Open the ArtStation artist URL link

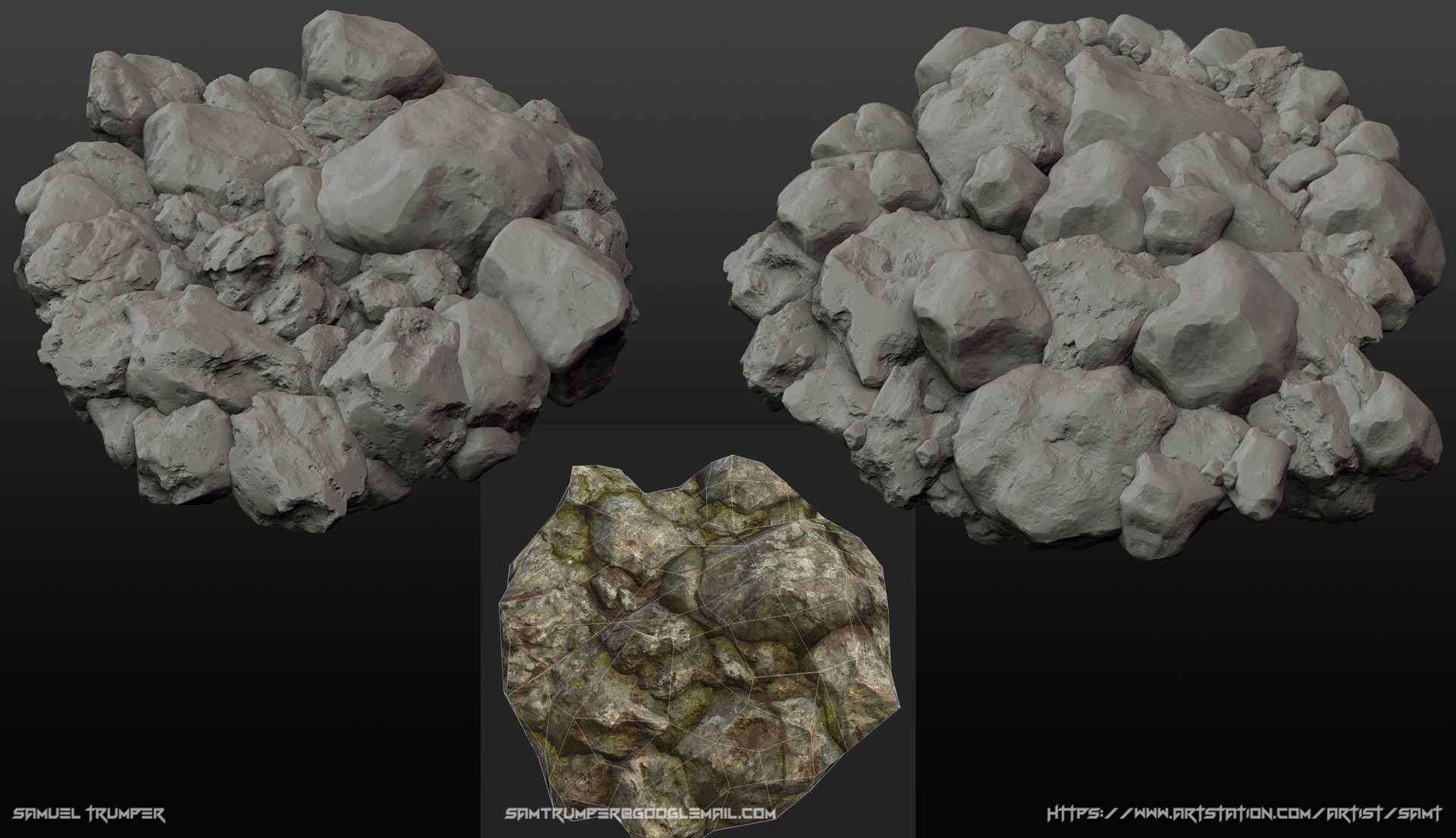coord(1244,814)
